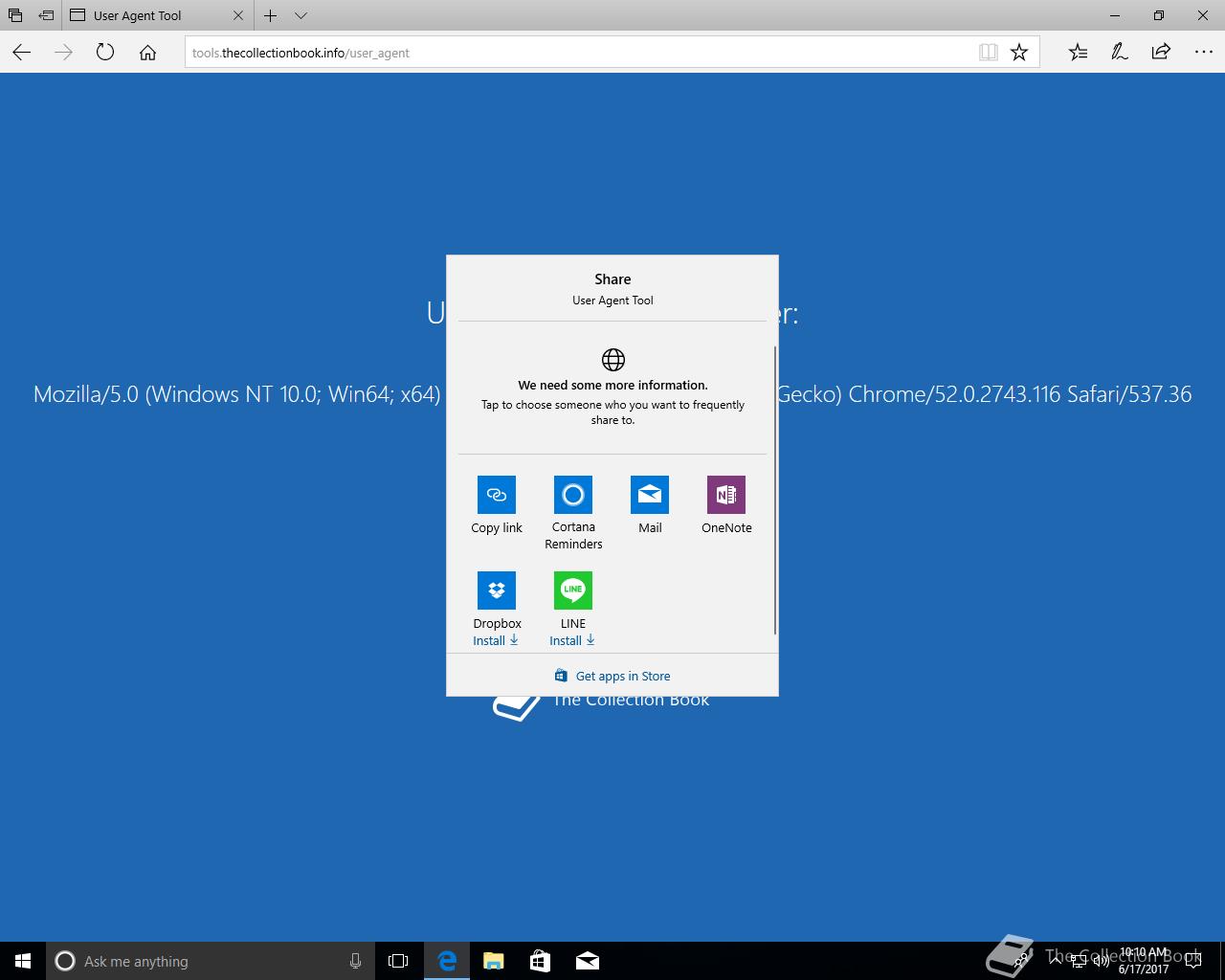Make a Web Note
This screenshot has width=1225, height=980.
tap(1119, 53)
